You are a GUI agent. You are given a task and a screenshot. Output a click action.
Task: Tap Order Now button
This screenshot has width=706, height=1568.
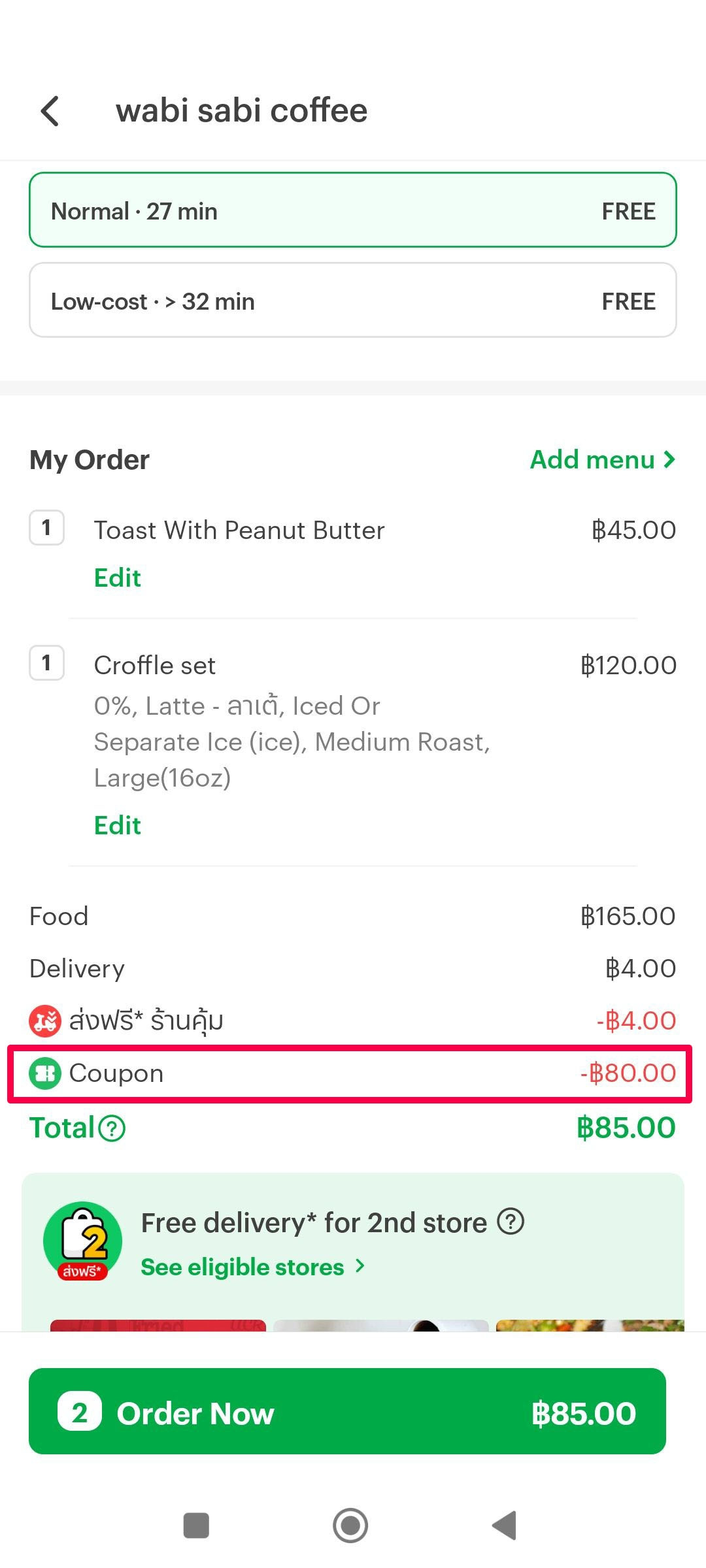tap(347, 1411)
